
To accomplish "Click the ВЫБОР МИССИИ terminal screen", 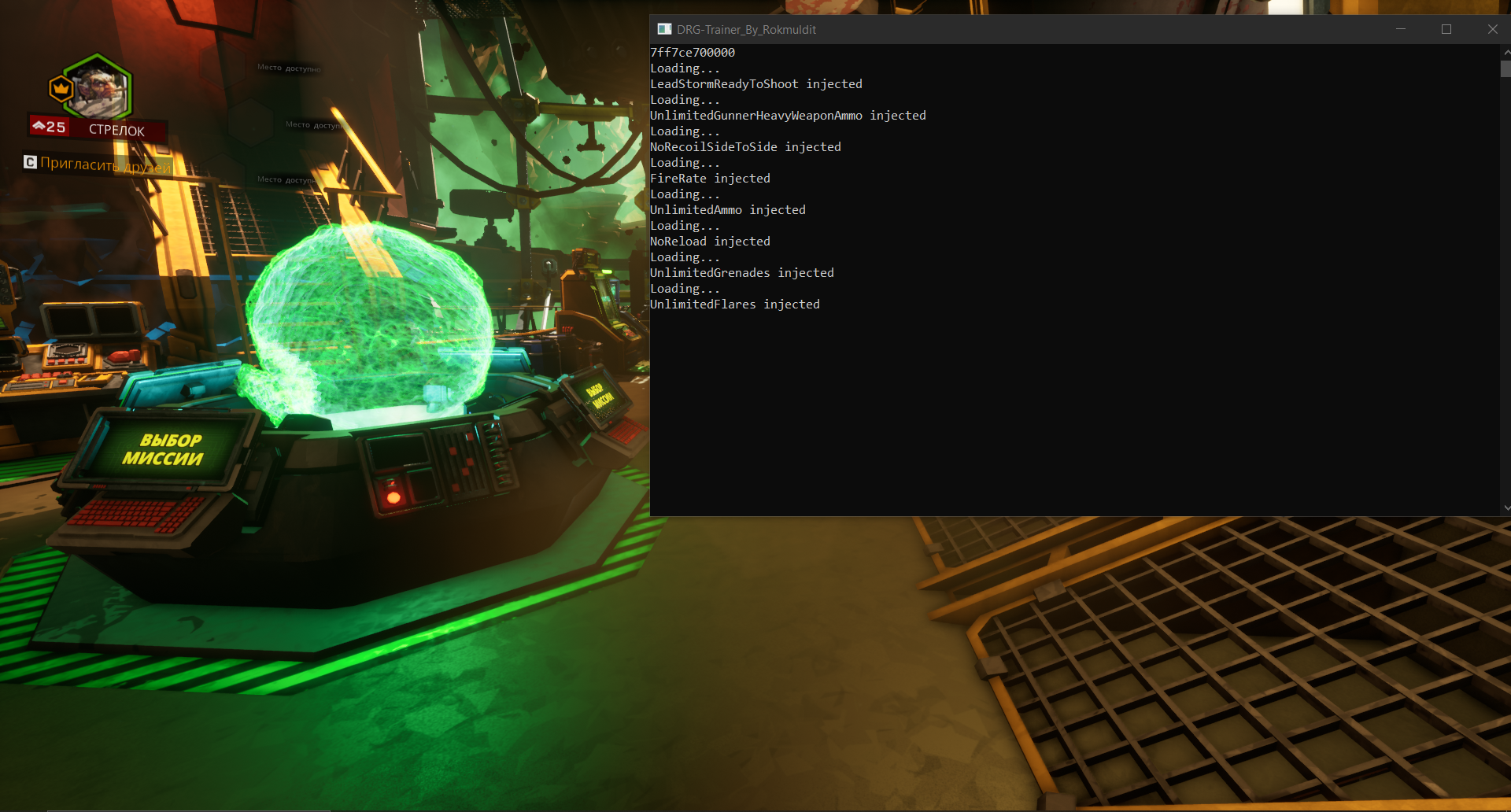I will coord(164,450).
